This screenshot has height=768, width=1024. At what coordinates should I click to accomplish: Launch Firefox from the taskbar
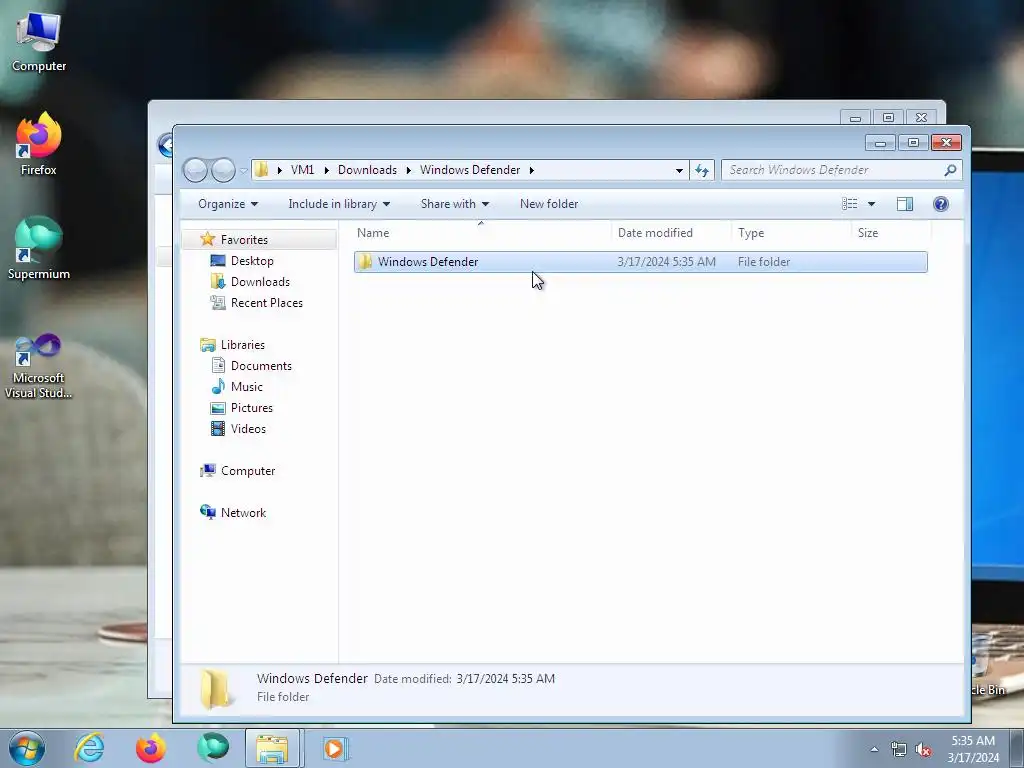click(x=151, y=748)
